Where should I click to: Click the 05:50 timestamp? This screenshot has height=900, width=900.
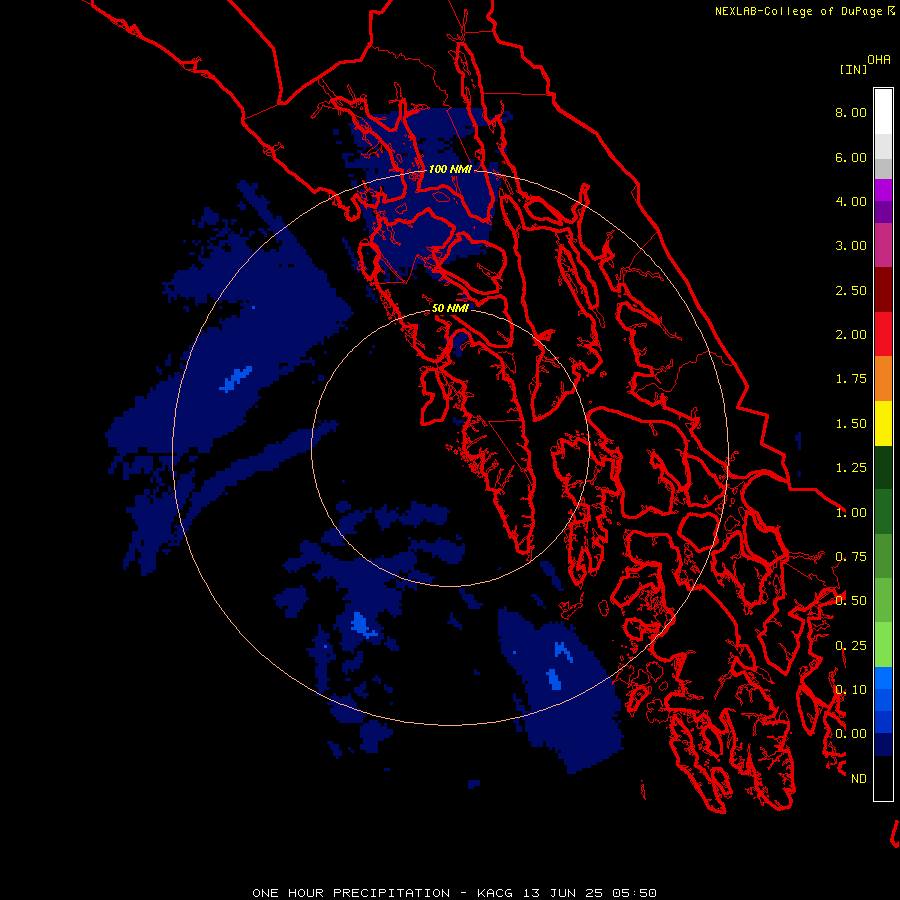(x=634, y=893)
